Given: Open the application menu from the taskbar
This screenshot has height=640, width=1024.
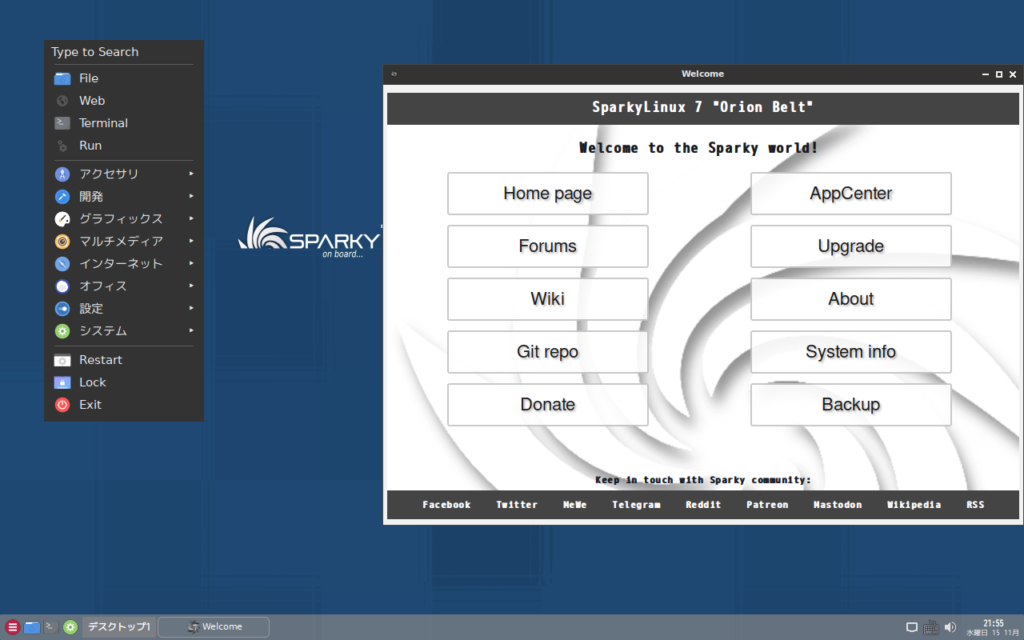Looking at the screenshot, I should [12, 627].
